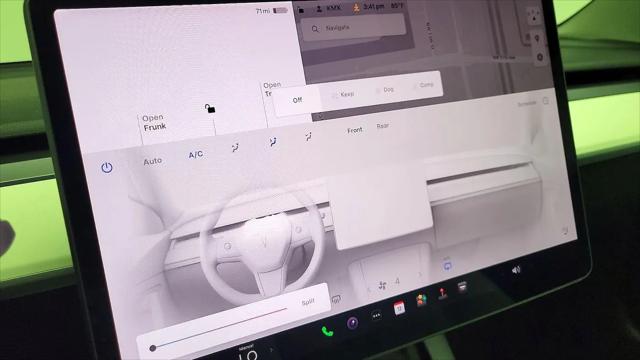This screenshot has width=640, height=360.
Task: Tap the fan speed icon
Action: click(382, 286)
